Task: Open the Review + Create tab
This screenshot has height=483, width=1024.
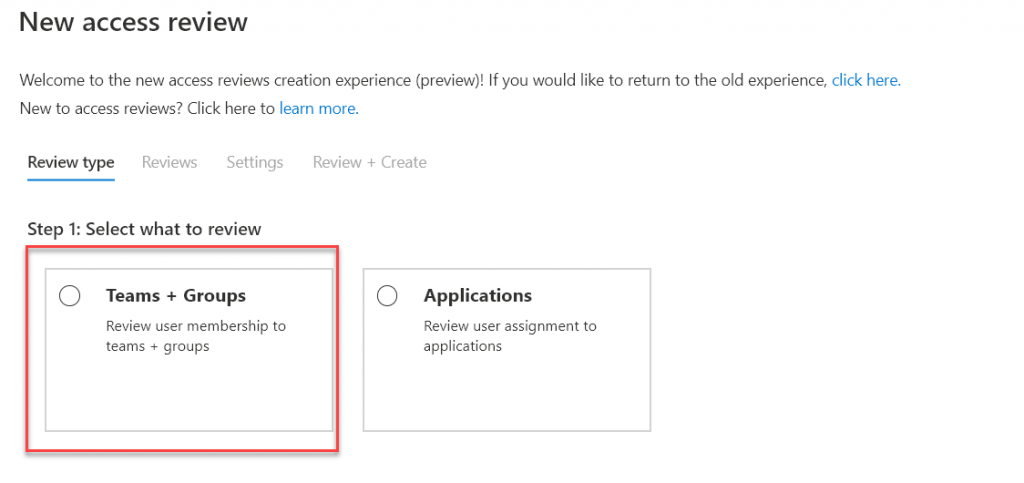Action: [370, 162]
